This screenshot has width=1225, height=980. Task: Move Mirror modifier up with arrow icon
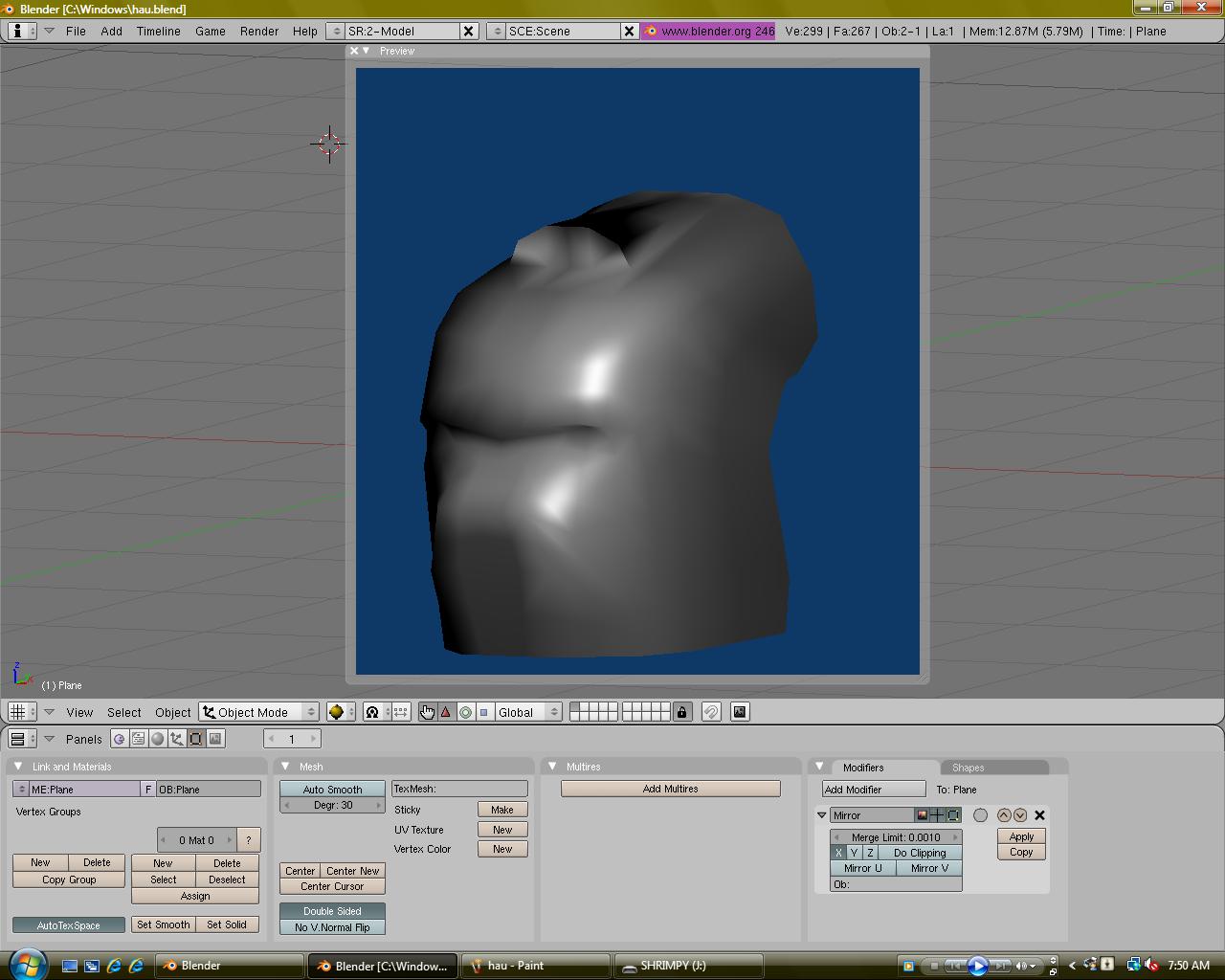coord(1004,815)
